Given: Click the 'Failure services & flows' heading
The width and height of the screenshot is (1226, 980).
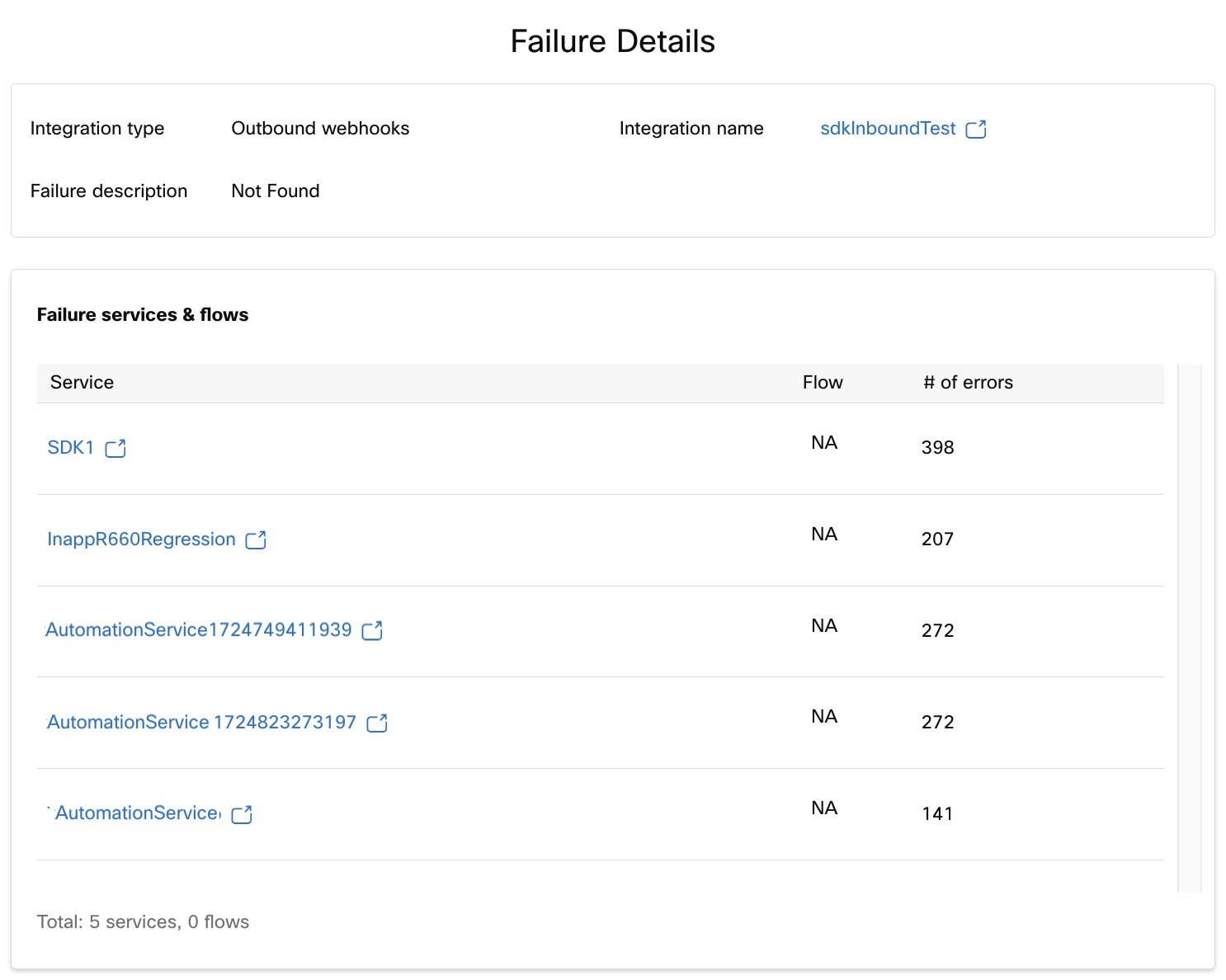Looking at the screenshot, I should (143, 314).
